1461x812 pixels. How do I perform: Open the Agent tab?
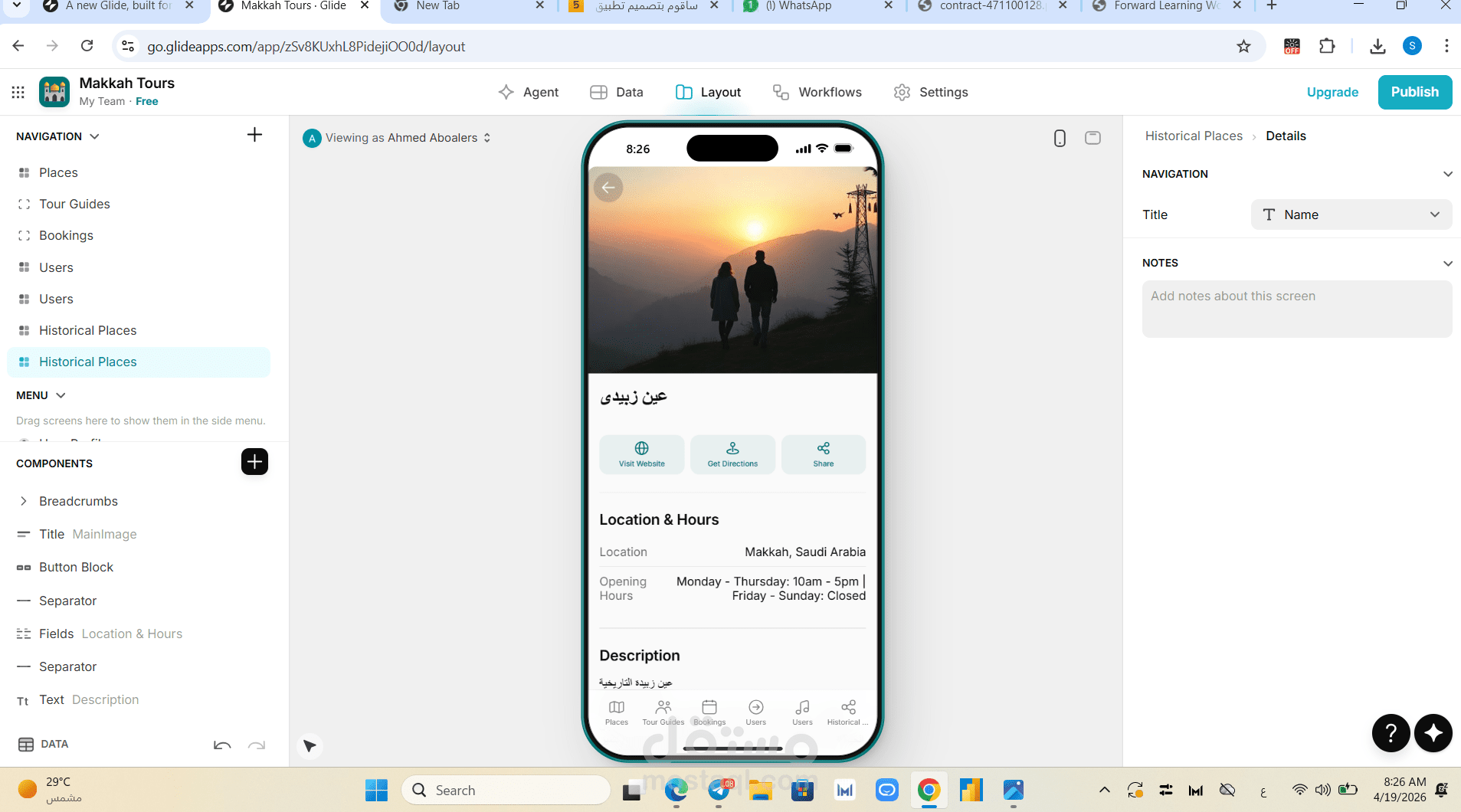click(x=528, y=92)
